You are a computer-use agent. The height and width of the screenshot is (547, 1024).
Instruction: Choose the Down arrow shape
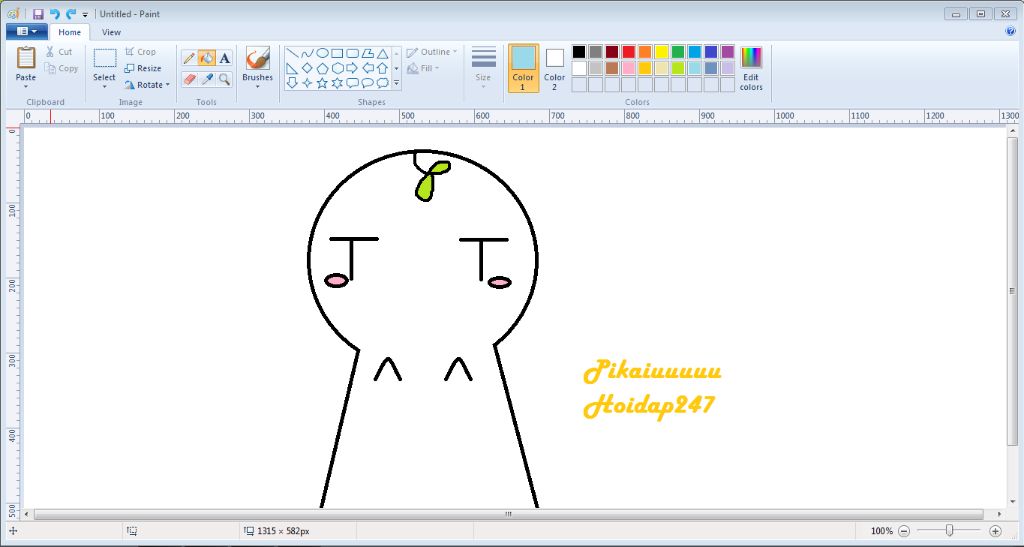pyautogui.click(x=293, y=83)
